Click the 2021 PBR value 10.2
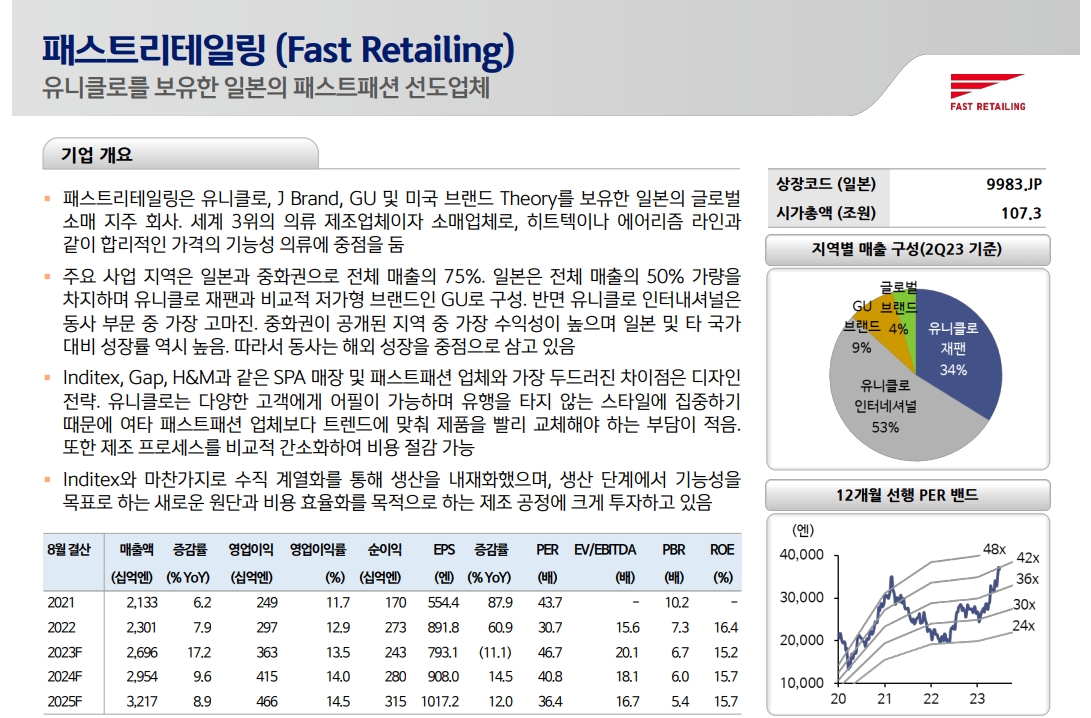 pyautogui.click(x=676, y=603)
